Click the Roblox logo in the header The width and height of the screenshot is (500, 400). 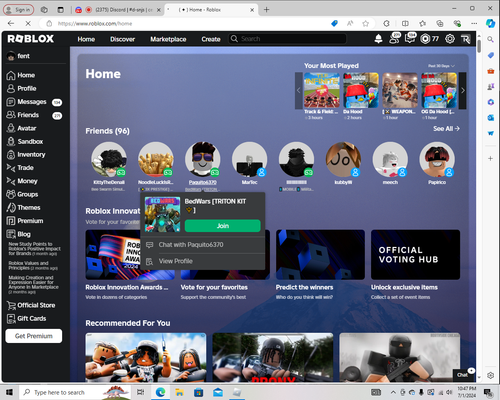[31, 39]
